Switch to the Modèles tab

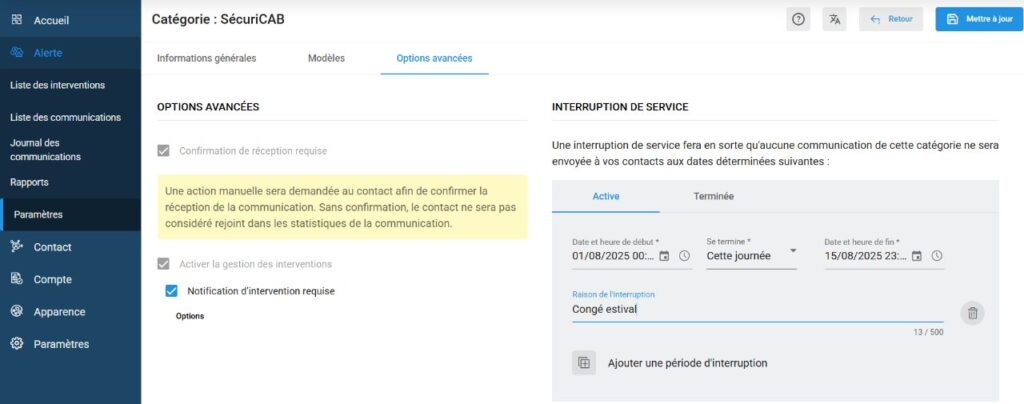click(326, 58)
